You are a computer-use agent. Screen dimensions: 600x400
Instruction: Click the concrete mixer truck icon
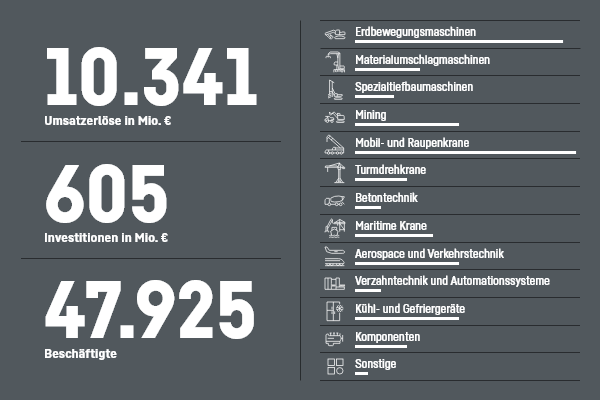(334, 201)
